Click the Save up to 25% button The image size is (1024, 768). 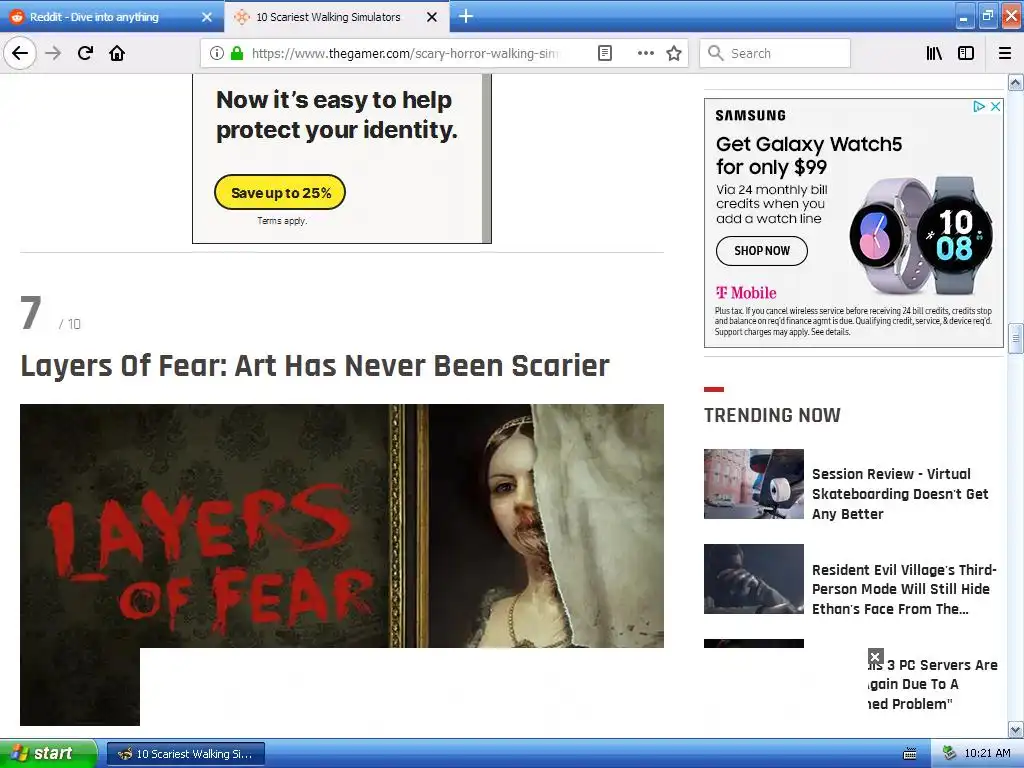tap(280, 192)
